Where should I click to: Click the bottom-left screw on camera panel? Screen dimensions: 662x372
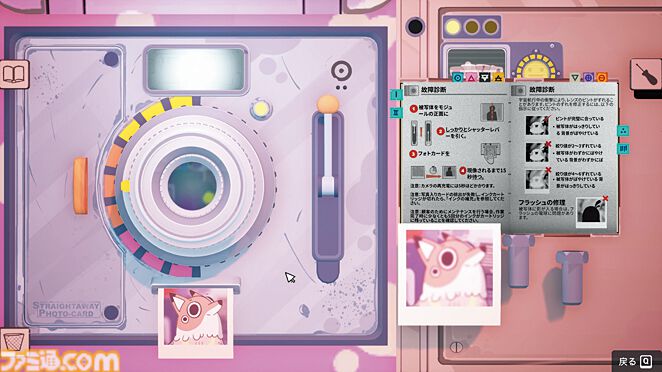[111, 312]
